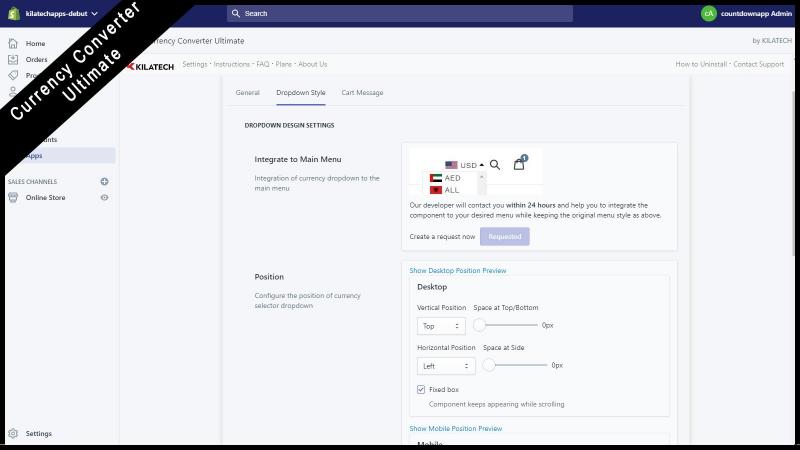Click the Home house icon
Screen dimensions: 800x450
pyautogui.click(x=13, y=43)
